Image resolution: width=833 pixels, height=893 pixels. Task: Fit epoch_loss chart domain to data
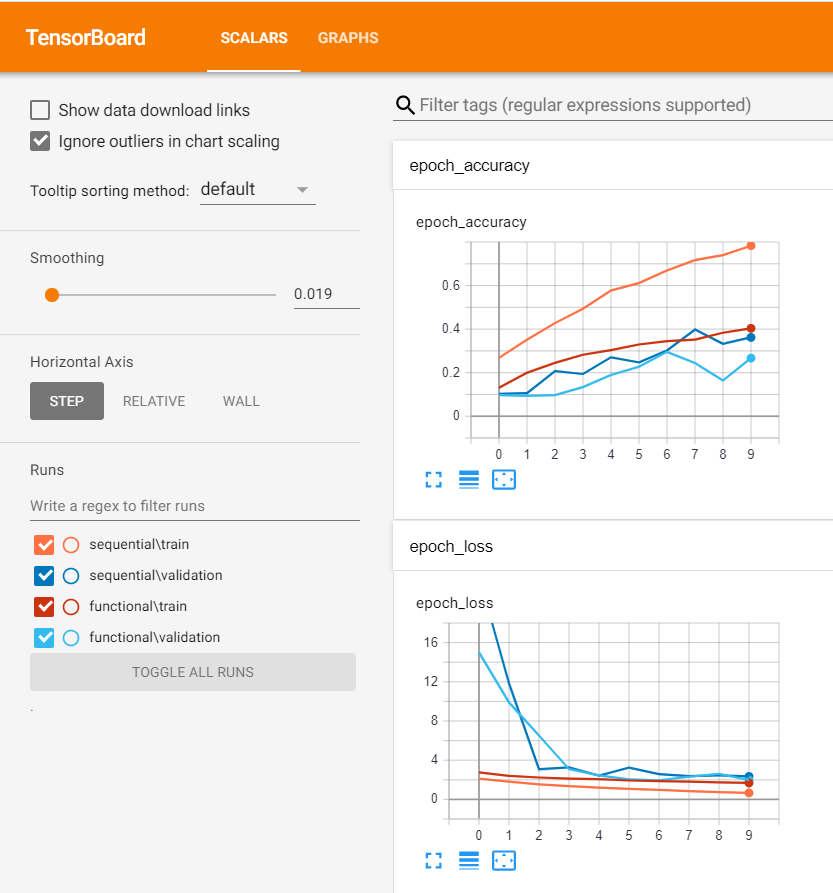tap(503, 861)
